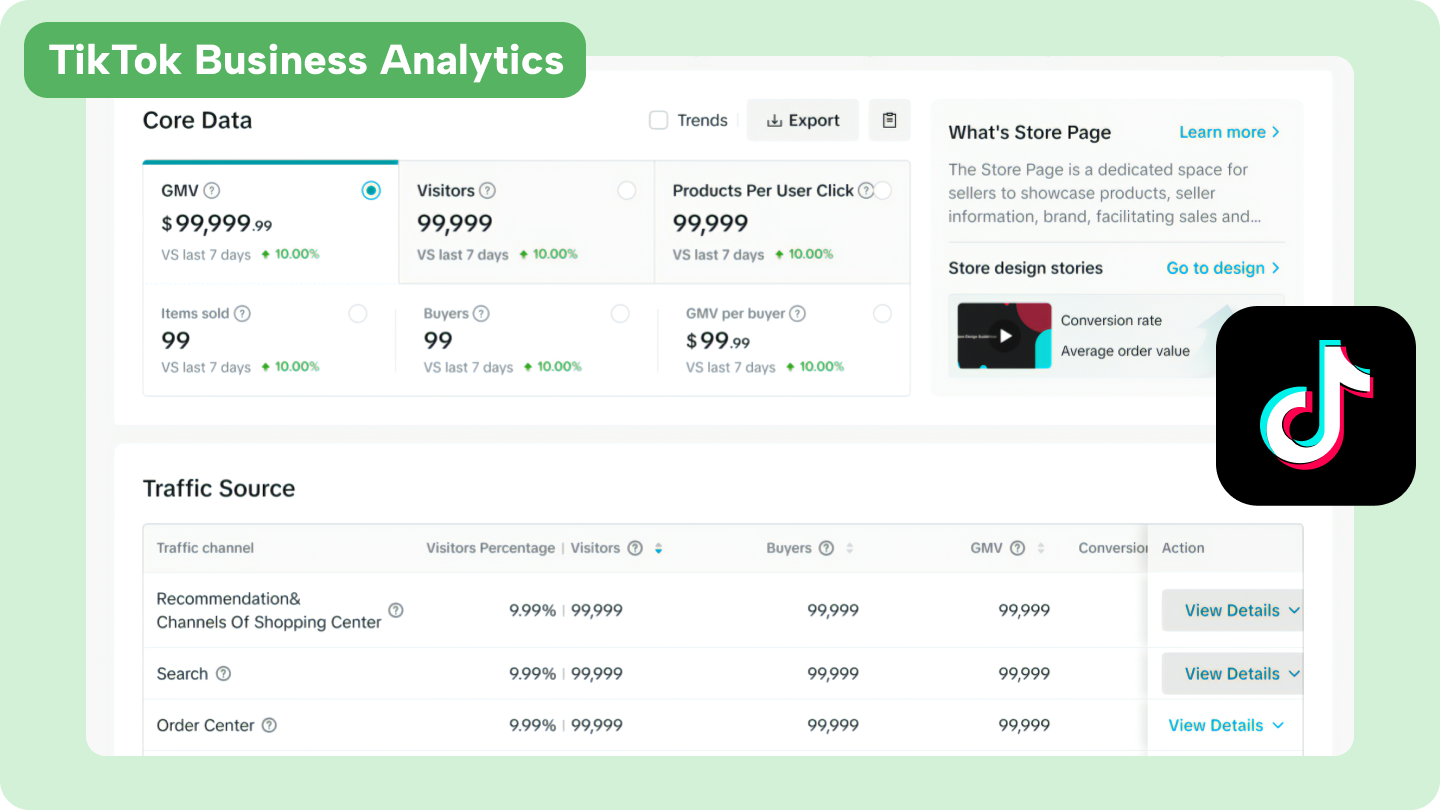Click the Export button
Image resolution: width=1440 pixels, height=810 pixels.
click(802, 119)
